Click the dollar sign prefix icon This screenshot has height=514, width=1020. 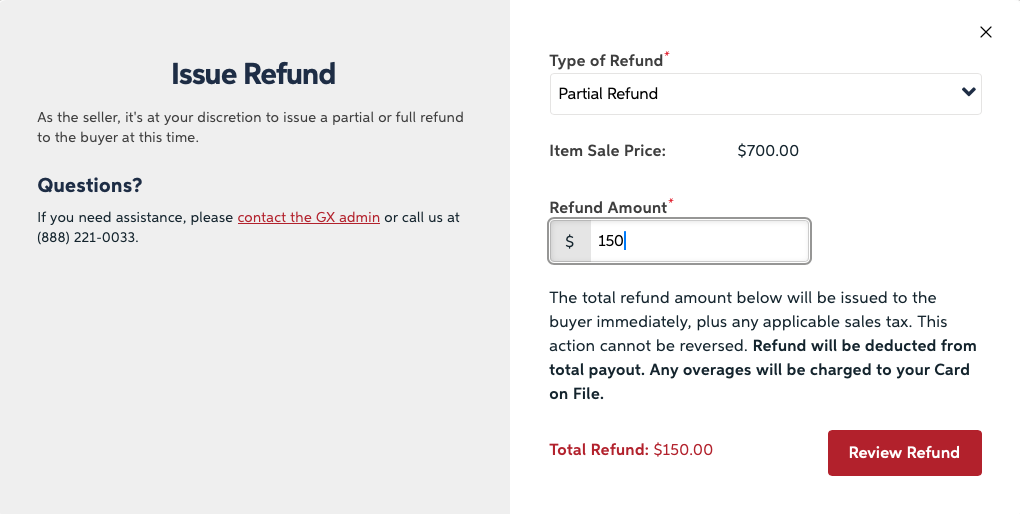[x=570, y=241]
